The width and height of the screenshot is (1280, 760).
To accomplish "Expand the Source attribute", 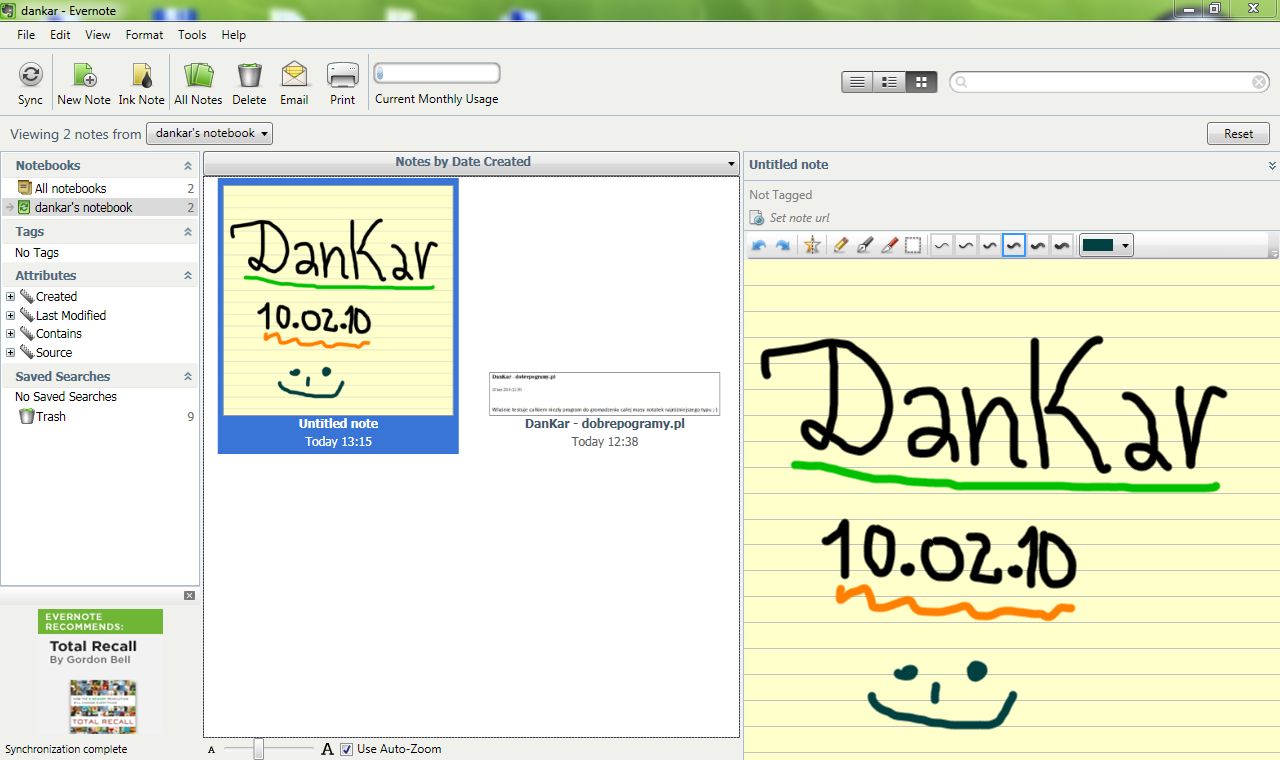I will (x=11, y=352).
